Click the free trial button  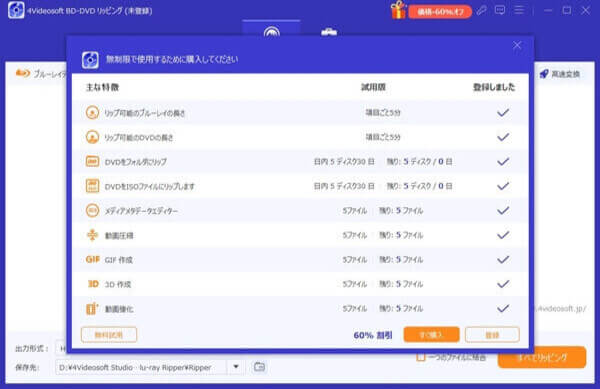(109, 335)
